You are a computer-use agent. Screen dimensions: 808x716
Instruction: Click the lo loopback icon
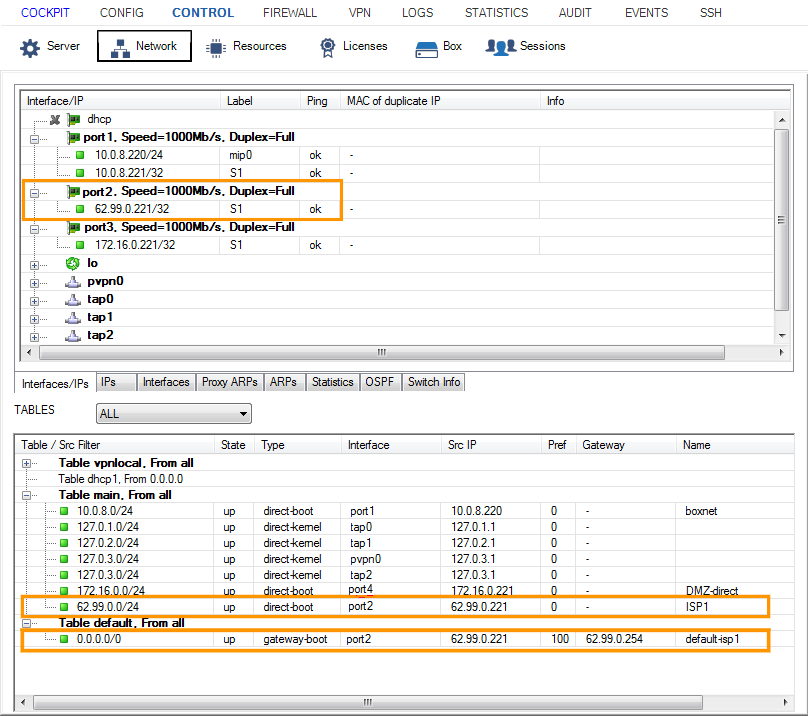pyautogui.click(x=73, y=263)
